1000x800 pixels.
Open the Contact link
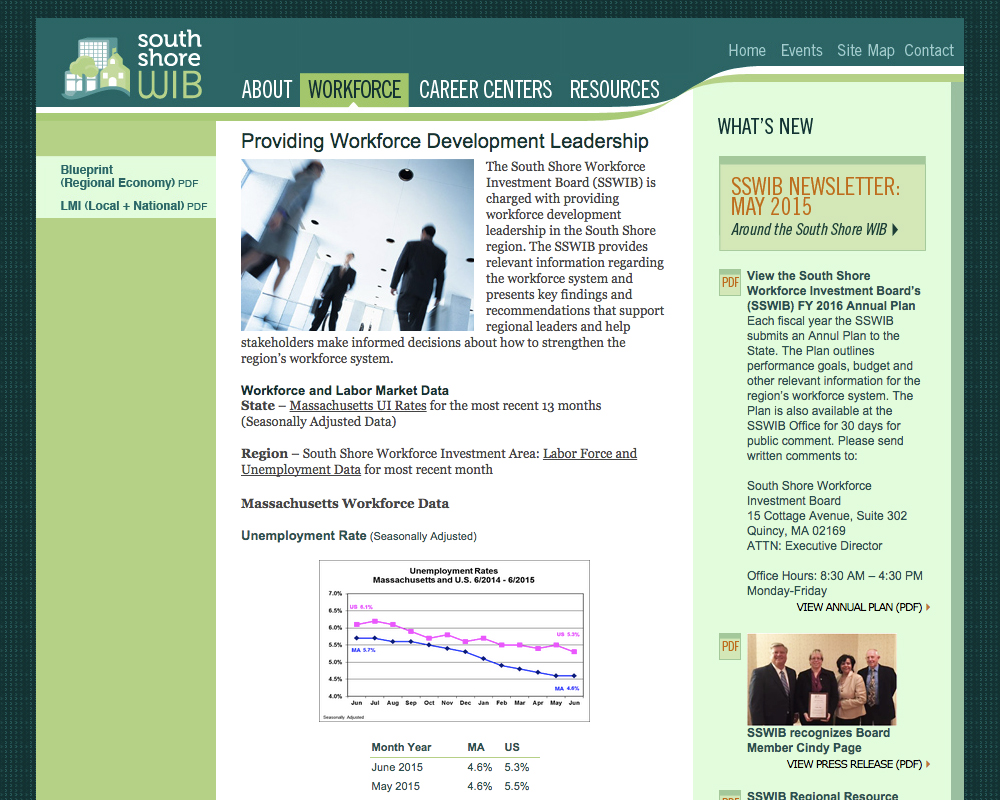(929, 50)
